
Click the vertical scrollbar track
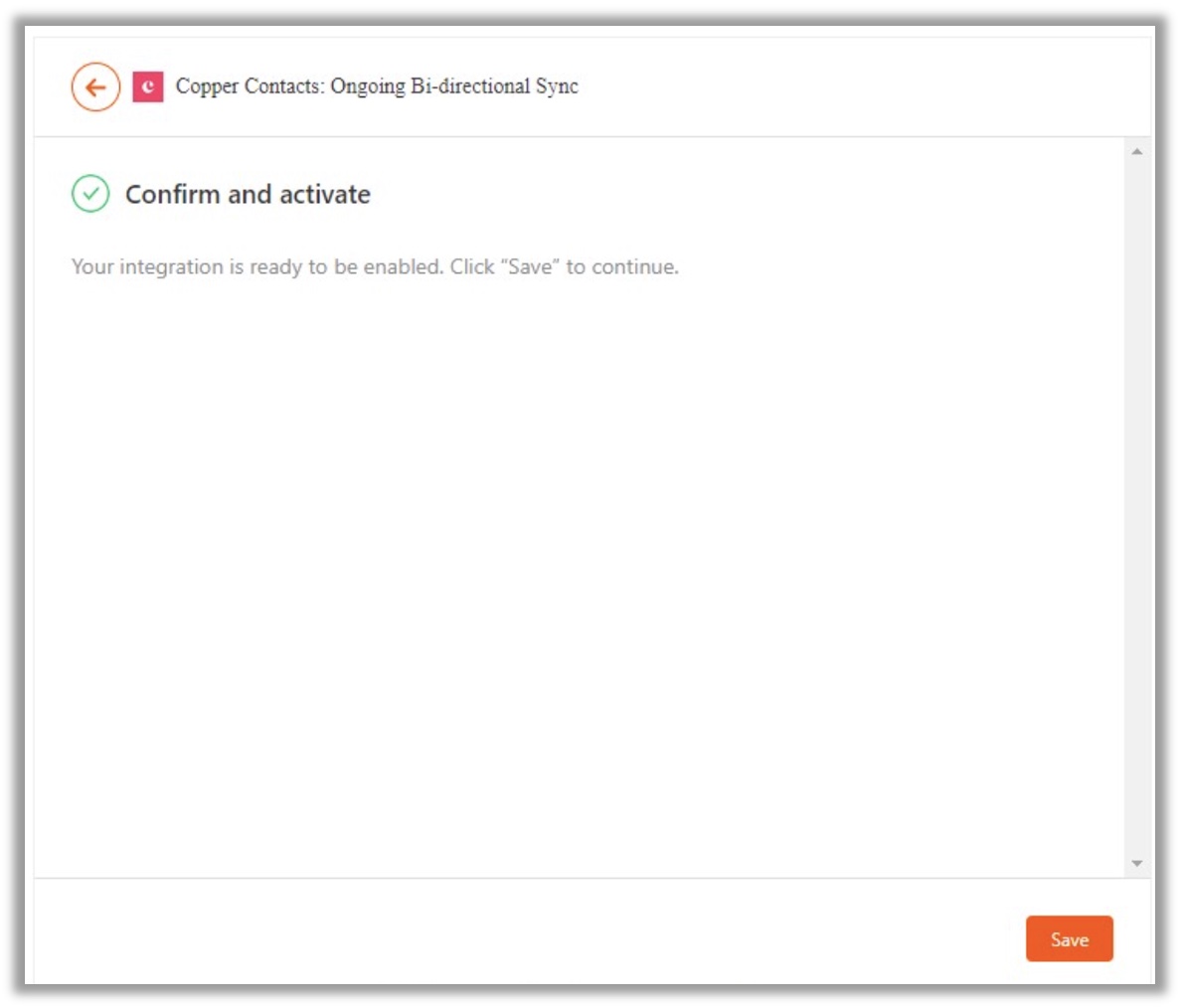[x=1137, y=508]
